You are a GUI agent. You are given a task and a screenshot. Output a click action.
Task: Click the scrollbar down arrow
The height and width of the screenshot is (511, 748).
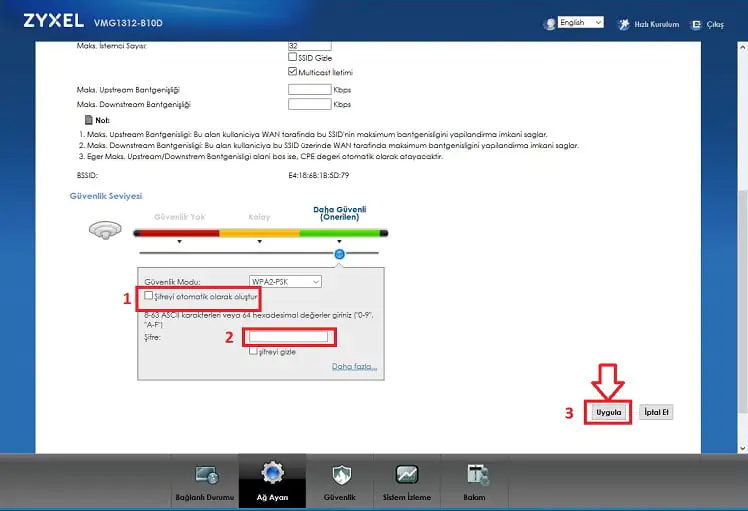pos(742,448)
